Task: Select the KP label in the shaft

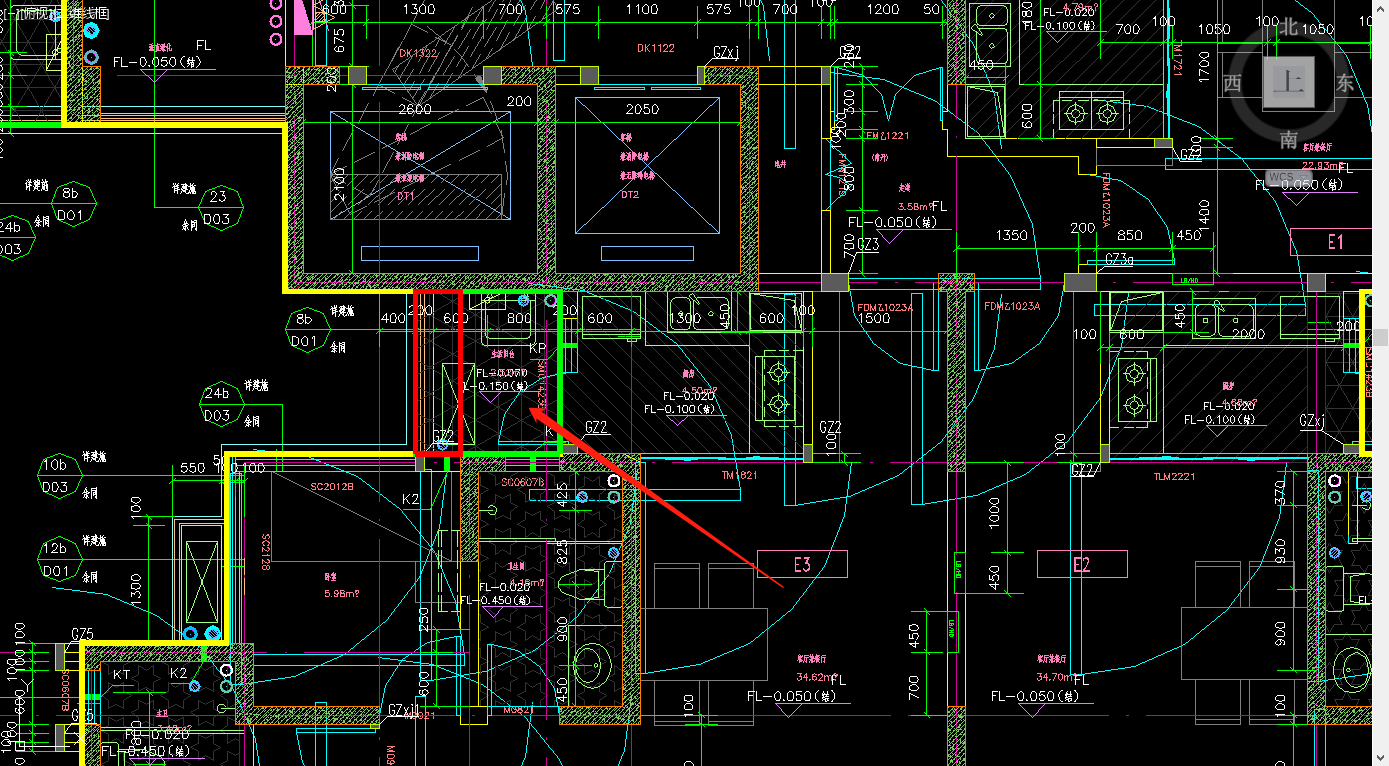Action: point(537,348)
